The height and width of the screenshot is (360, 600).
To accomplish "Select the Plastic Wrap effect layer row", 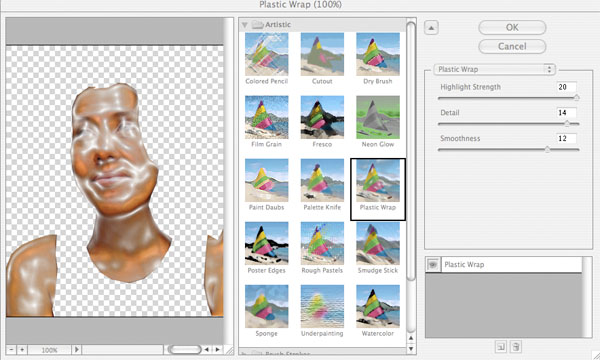I will tap(504, 264).
